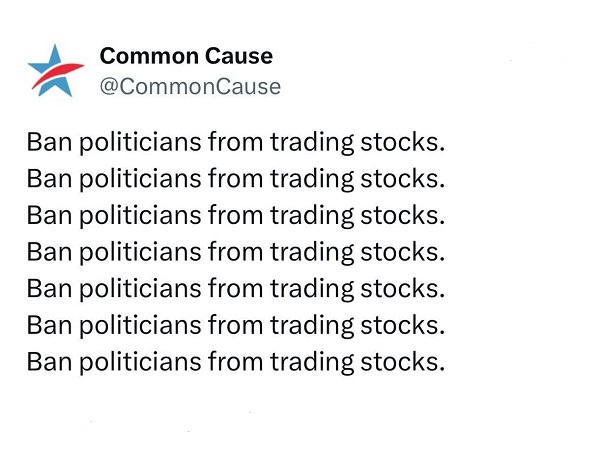This screenshot has width=600, height=459.
Task: Open the Common Cause display name
Action: click(186, 56)
